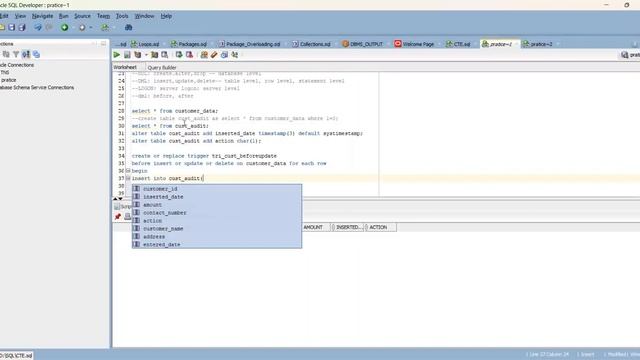This screenshot has height=360, width=640.
Task: Select pratice connection in tree
Action: [x=9, y=80]
